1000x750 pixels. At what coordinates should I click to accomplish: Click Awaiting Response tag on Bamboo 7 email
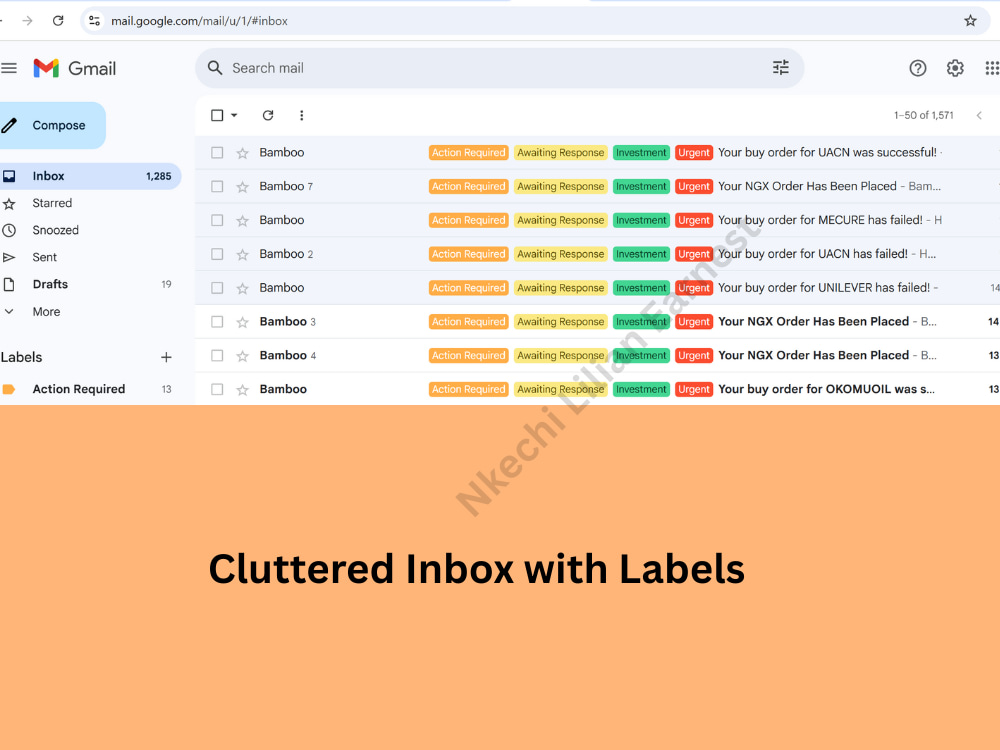click(x=561, y=186)
